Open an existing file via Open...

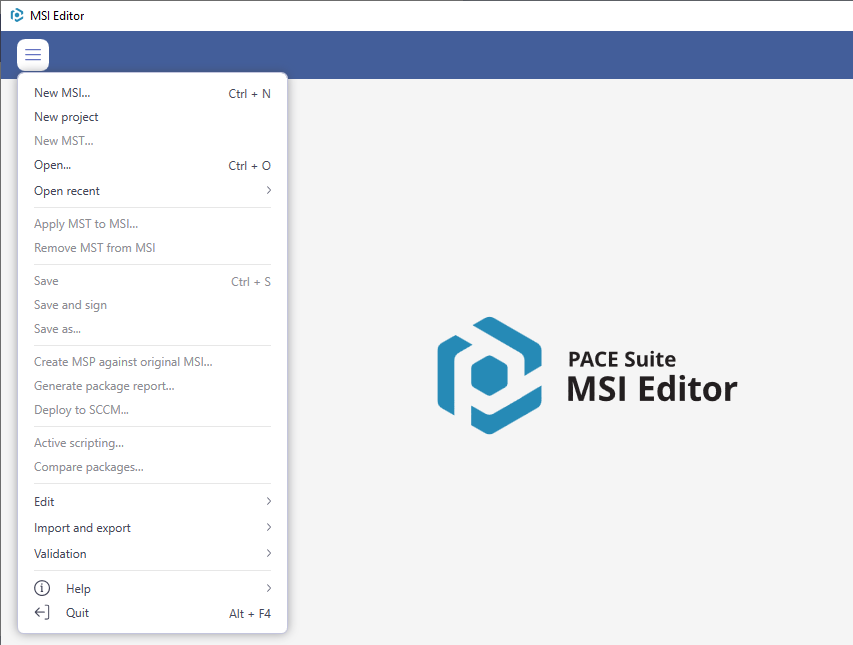152,165
